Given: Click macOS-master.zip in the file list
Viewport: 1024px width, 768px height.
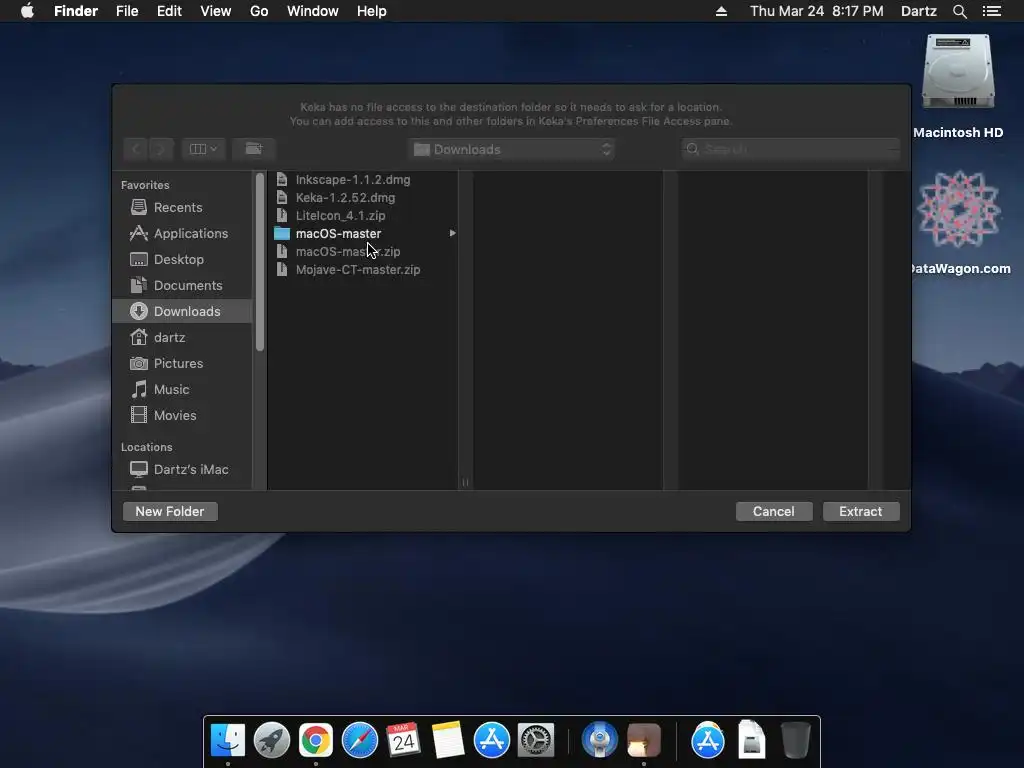Looking at the screenshot, I should point(363,251).
